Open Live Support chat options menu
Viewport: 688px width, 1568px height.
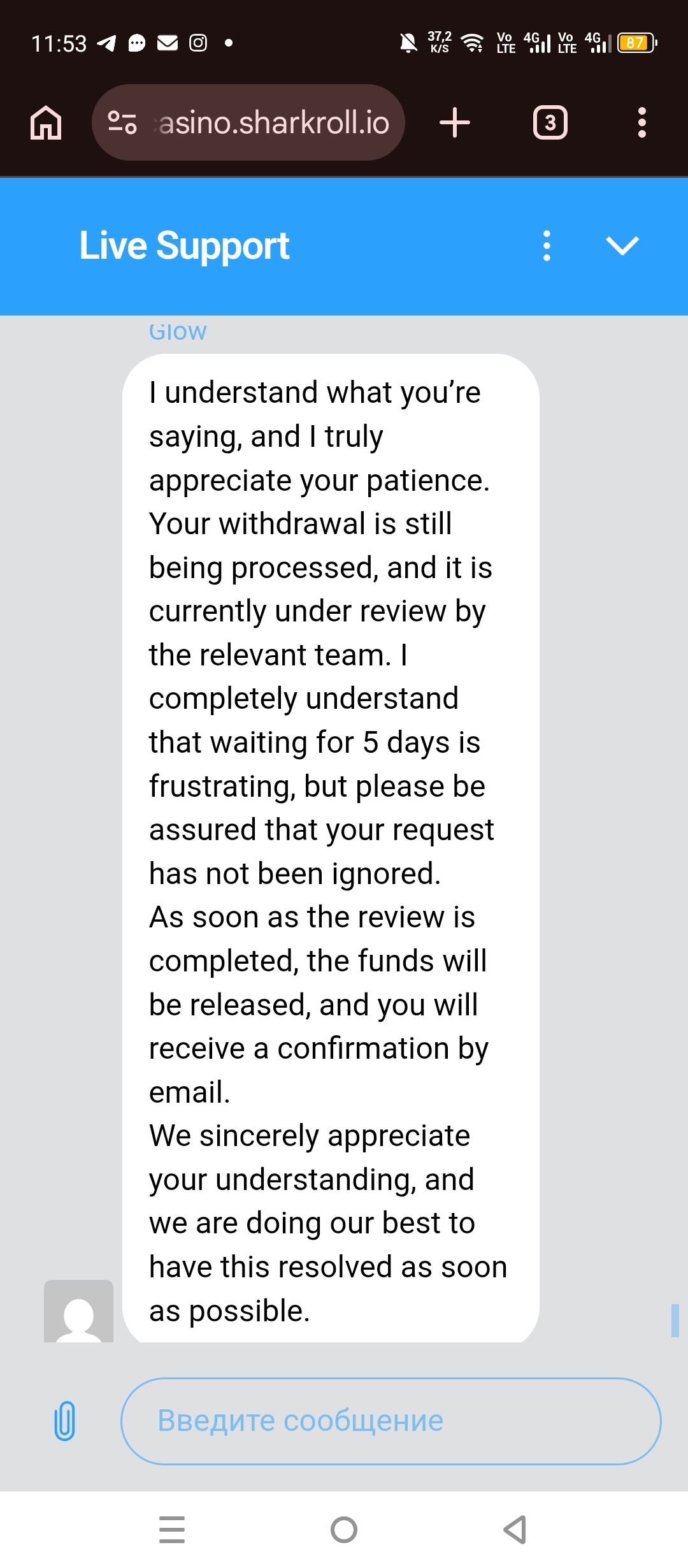point(547,246)
